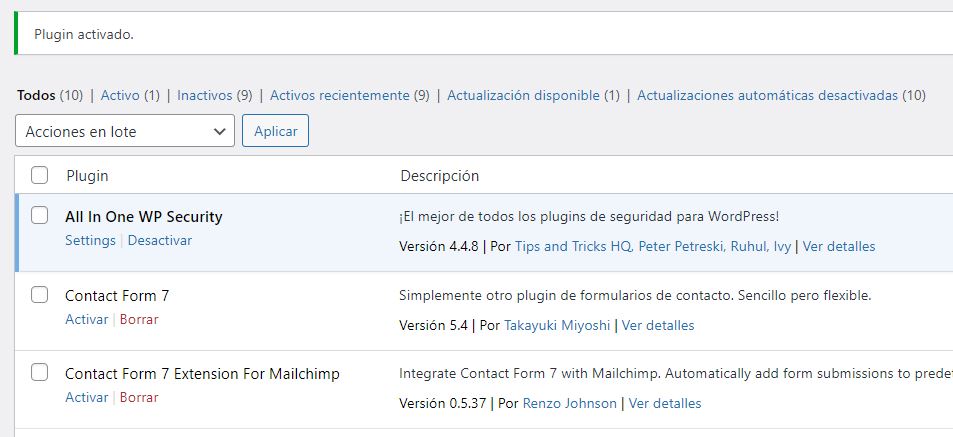This screenshot has height=437, width=953.
Task: Open the Activos recientemente filter
Action: click(x=340, y=95)
